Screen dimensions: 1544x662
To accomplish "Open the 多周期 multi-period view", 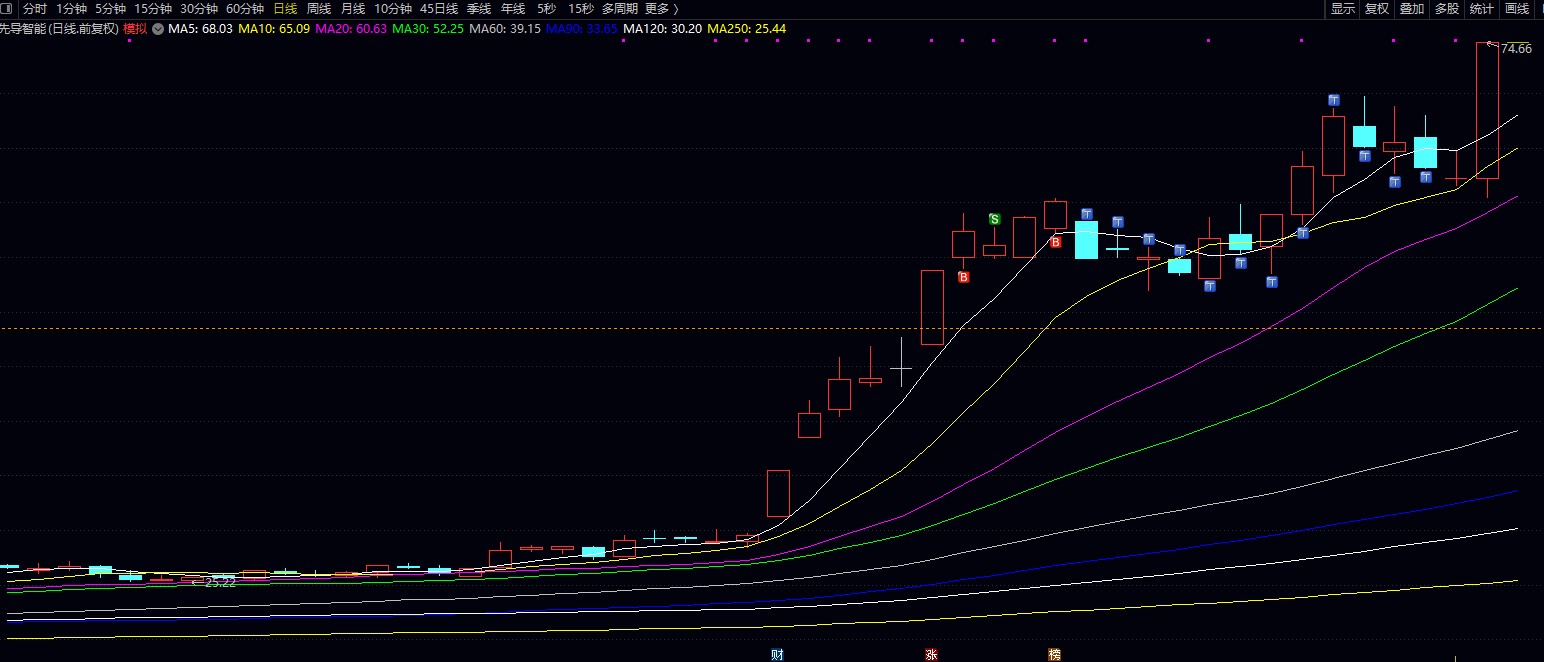I will pyautogui.click(x=620, y=9).
